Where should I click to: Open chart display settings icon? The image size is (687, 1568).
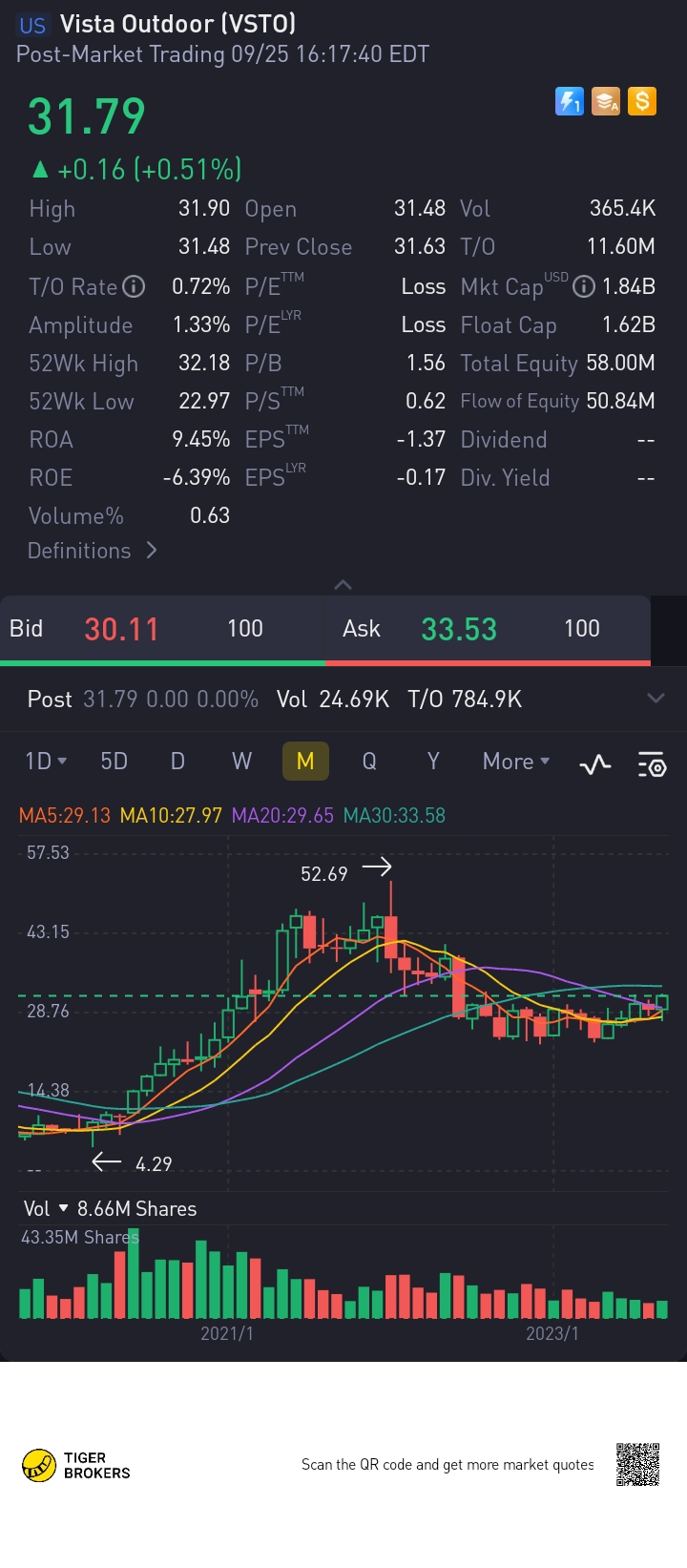653,763
